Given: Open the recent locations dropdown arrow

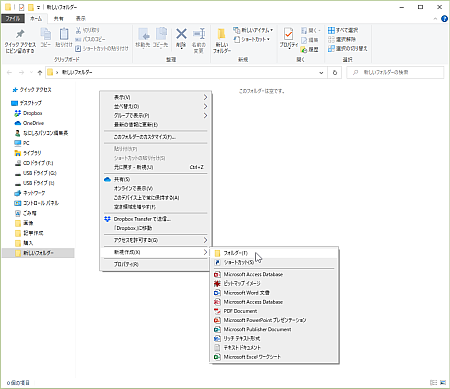Looking at the screenshot, I should point(31,72).
